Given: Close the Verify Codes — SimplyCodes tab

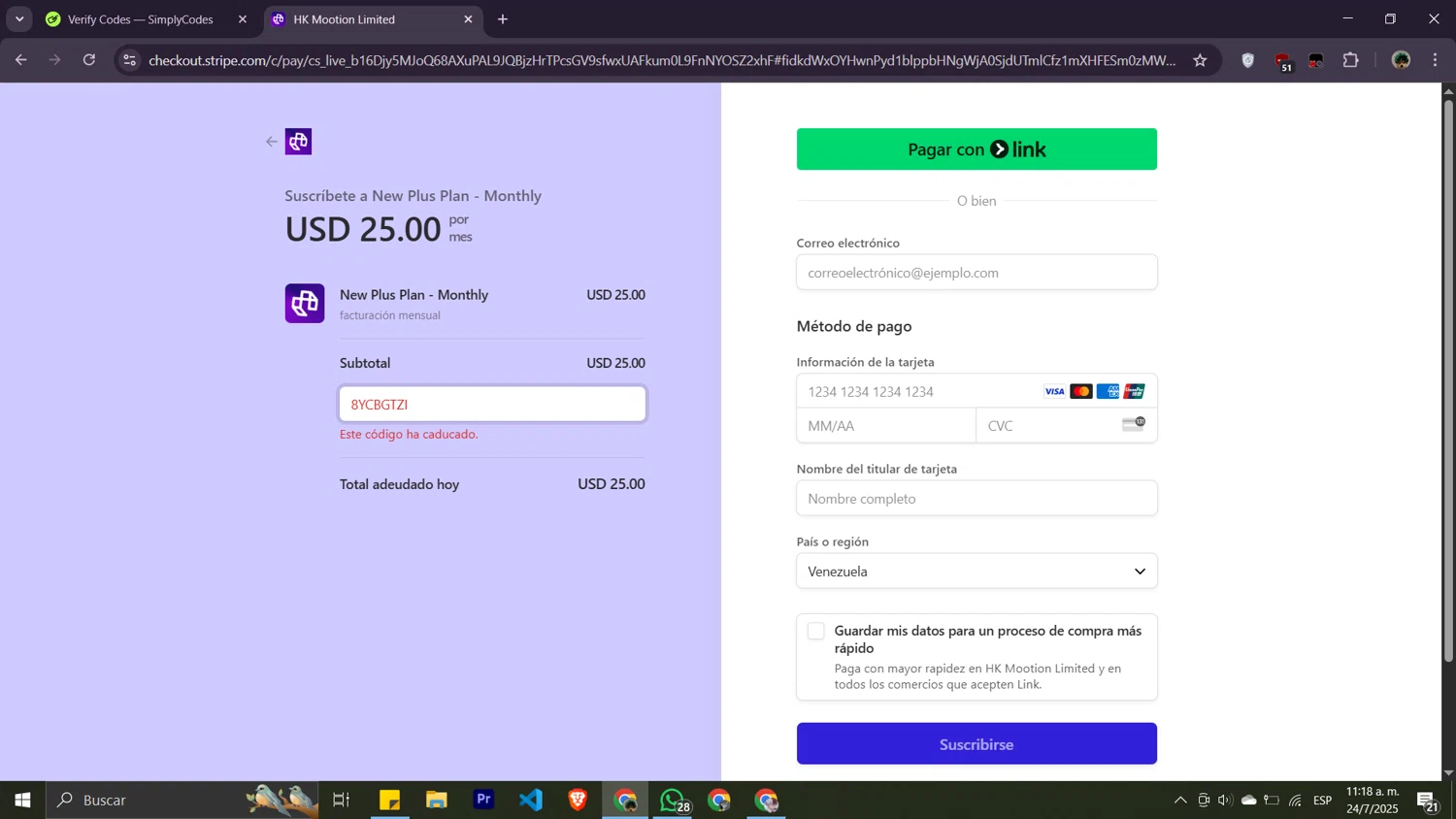Looking at the screenshot, I should click(243, 19).
